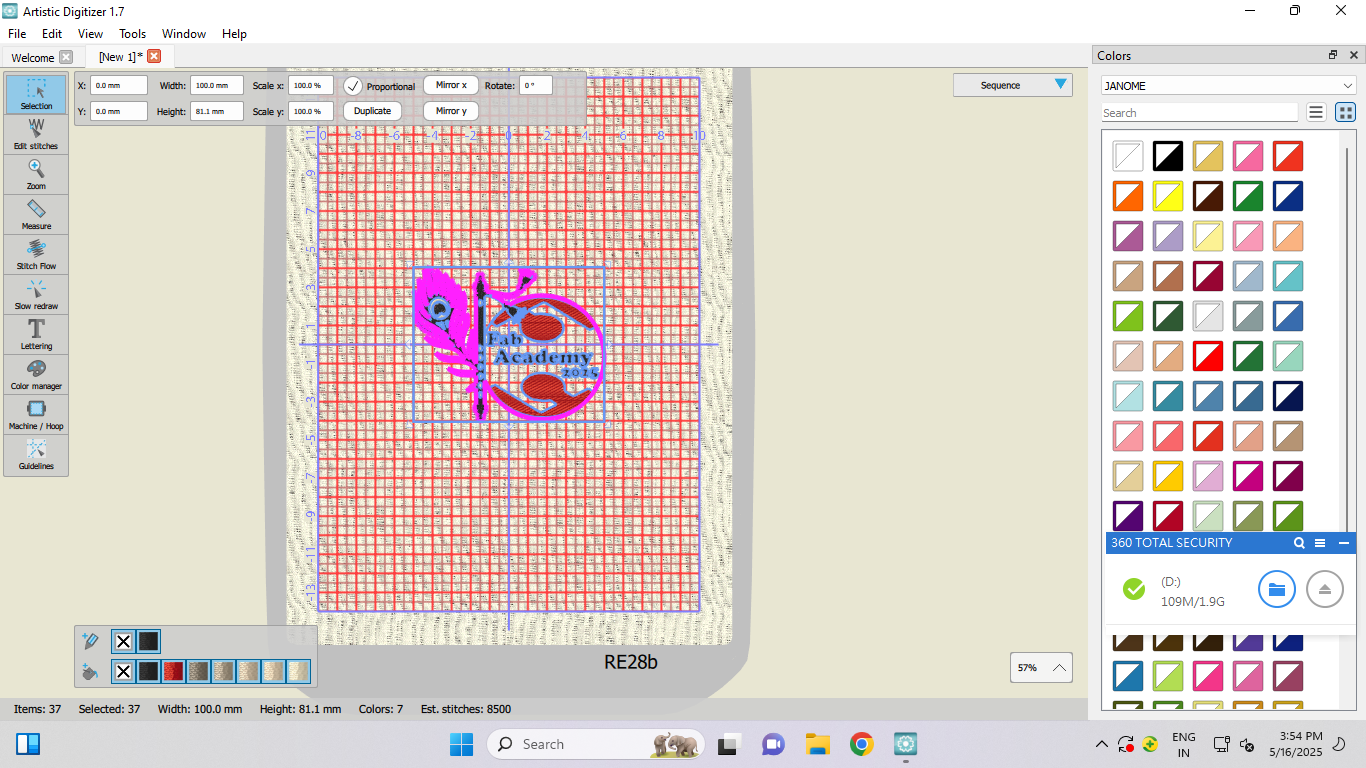Switch to the Welcome tab
The height and width of the screenshot is (768, 1366).
pyautogui.click(x=33, y=57)
